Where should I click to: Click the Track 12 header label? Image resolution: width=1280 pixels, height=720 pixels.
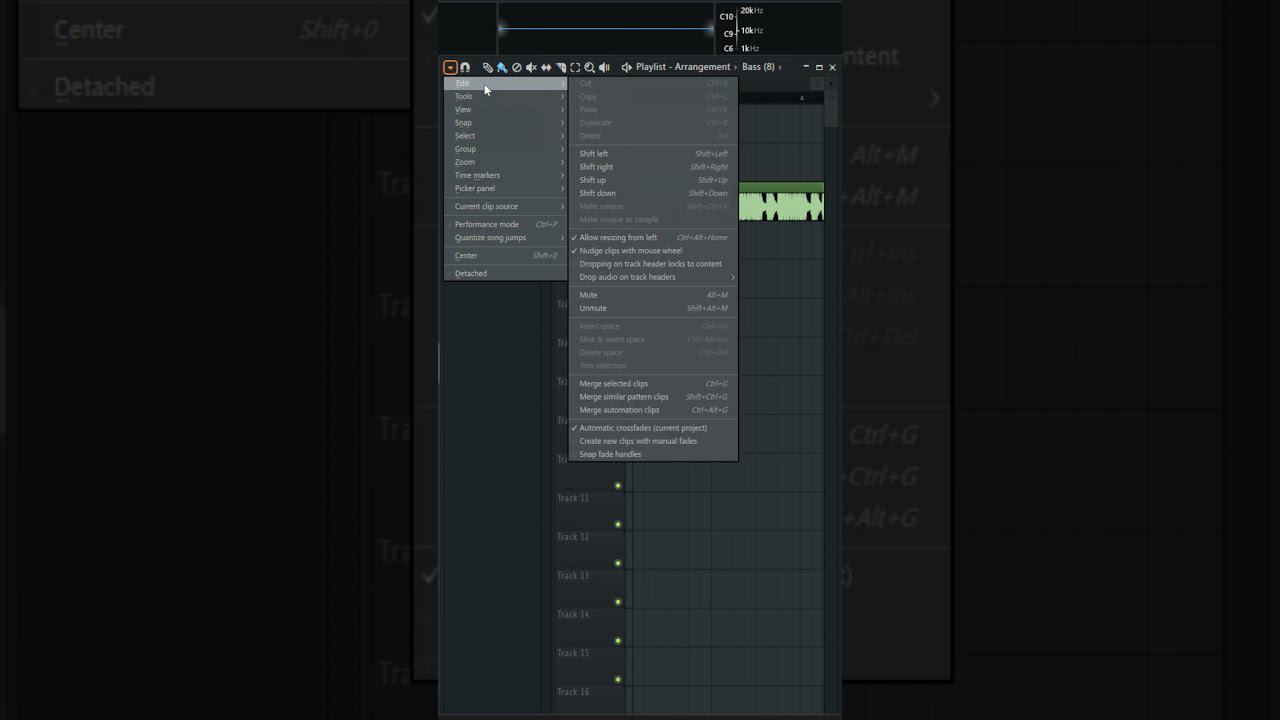pyautogui.click(x=573, y=537)
